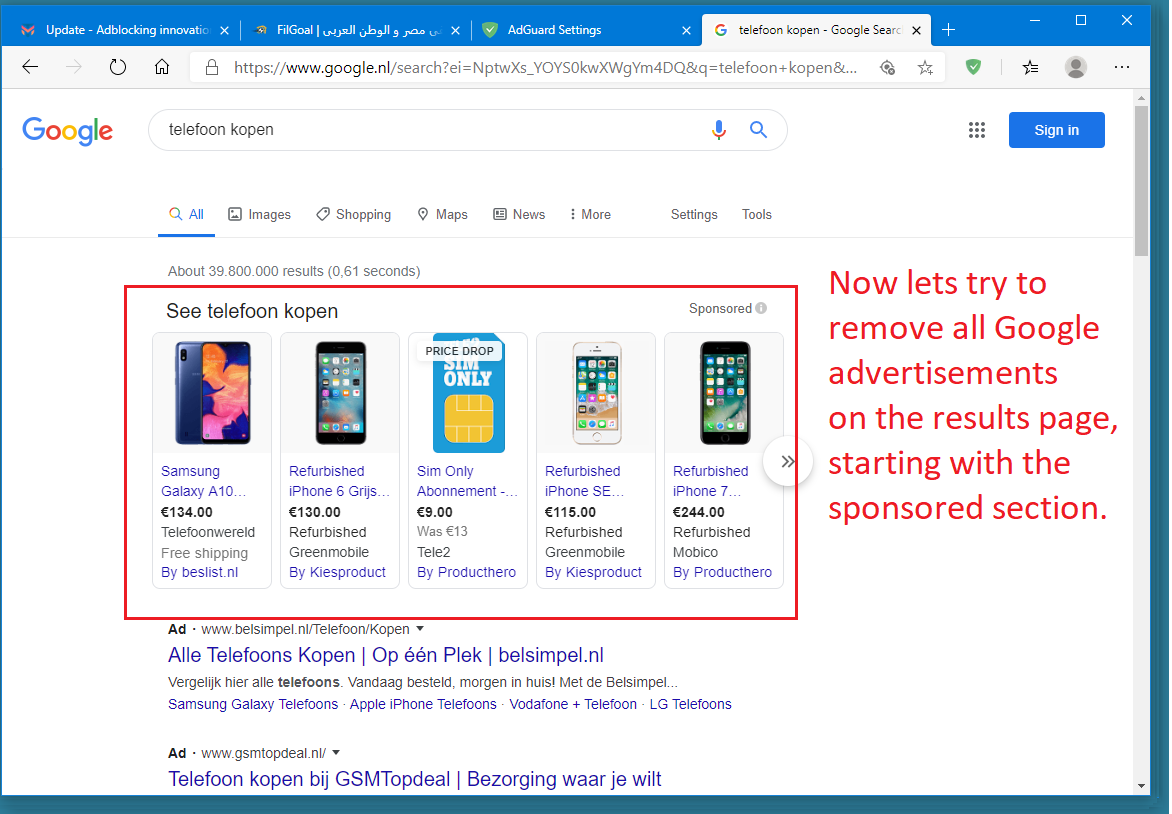
Task: Refresh the page
Action: point(118,67)
